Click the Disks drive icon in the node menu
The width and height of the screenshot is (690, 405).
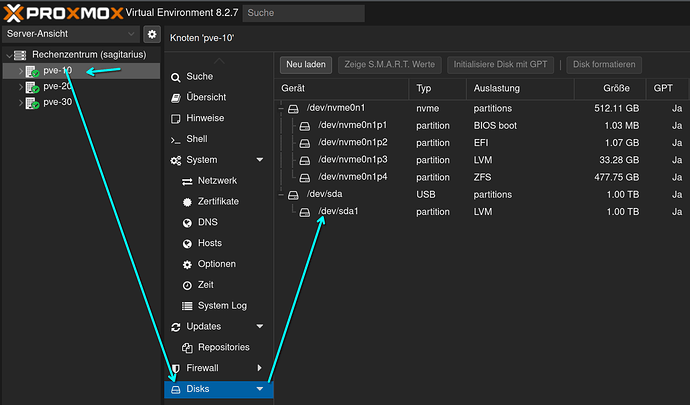pyautogui.click(x=176, y=389)
